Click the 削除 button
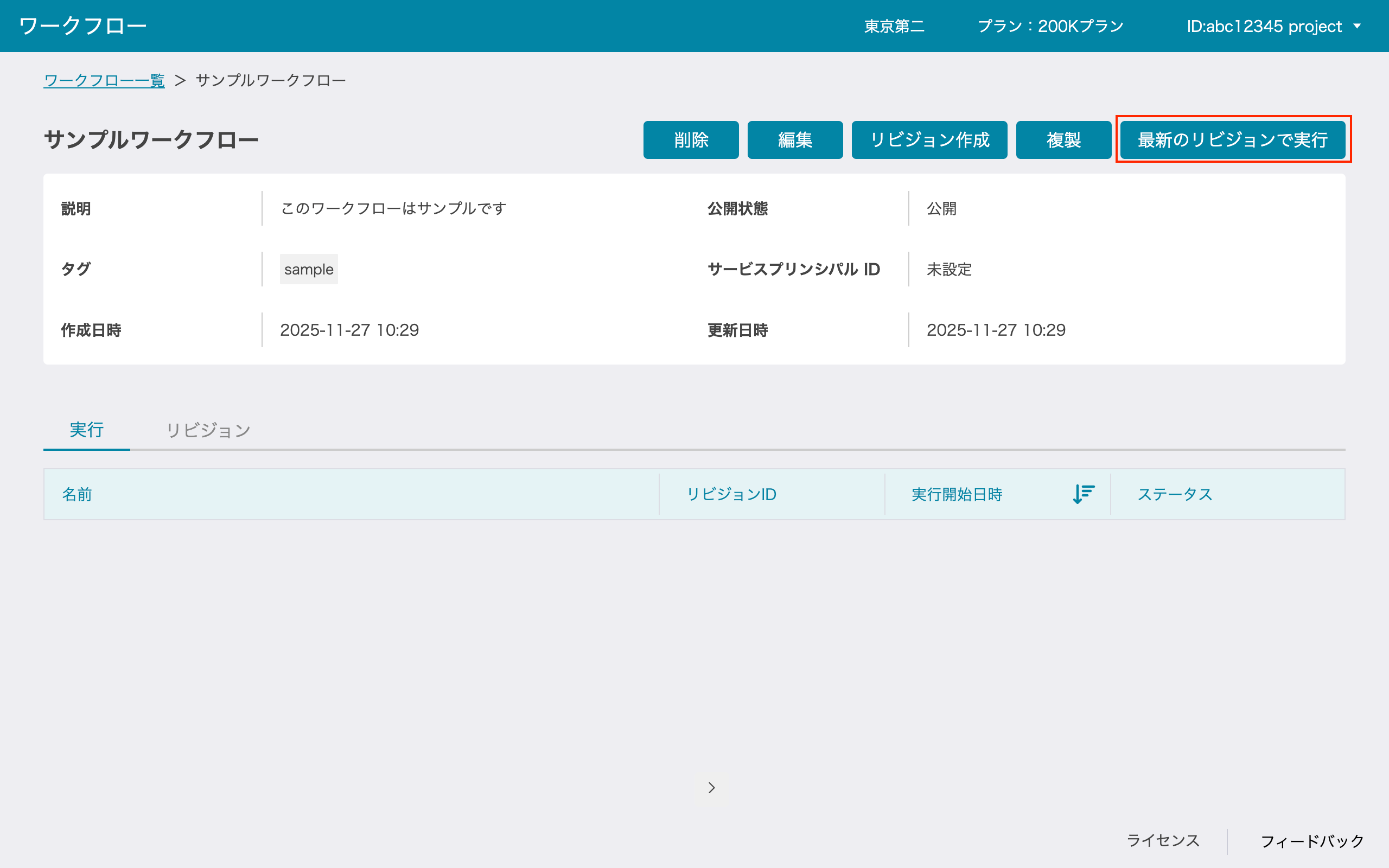The height and width of the screenshot is (868, 1389). point(691,139)
